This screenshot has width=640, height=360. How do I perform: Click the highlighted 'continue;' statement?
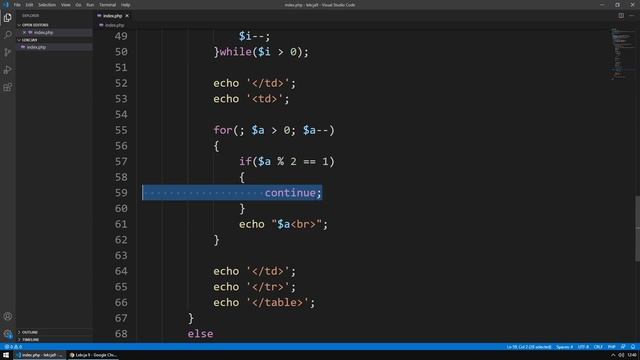pyautogui.click(x=293, y=193)
